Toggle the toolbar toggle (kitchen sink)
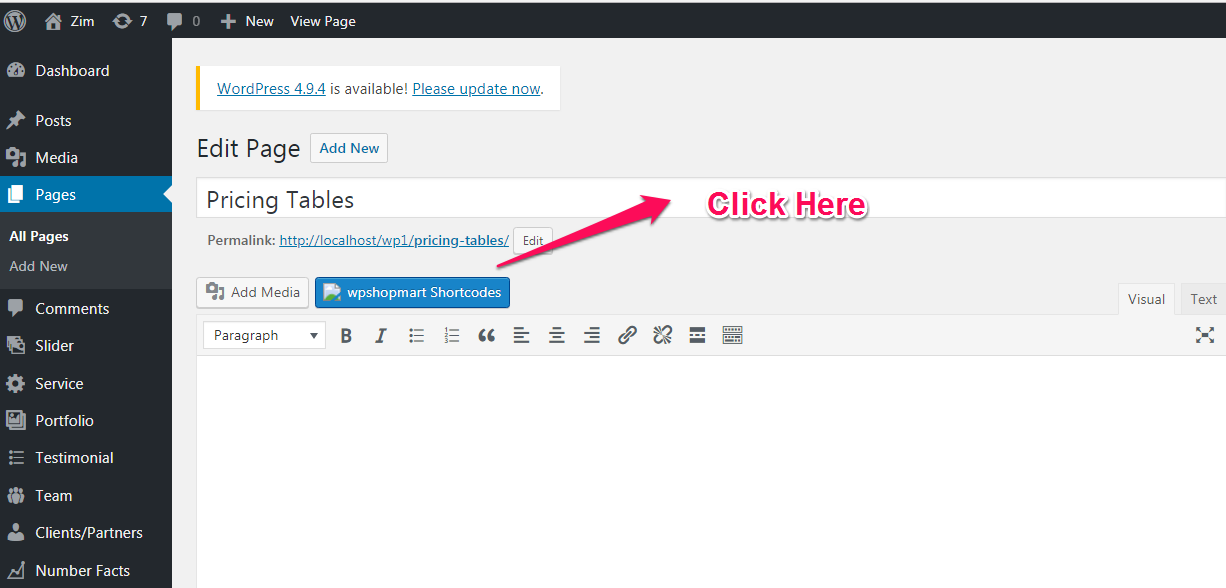The width and height of the screenshot is (1226, 588). click(732, 336)
